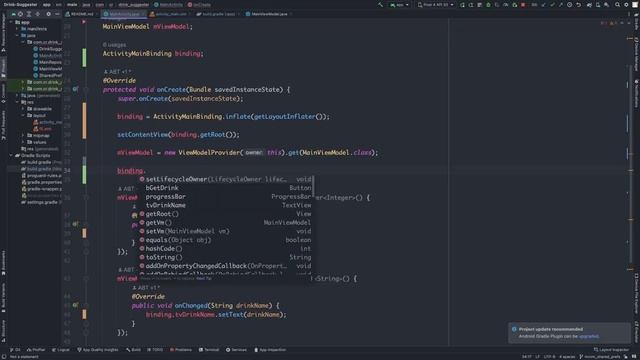Click the Search Everywhere magnifier icon
The width and height of the screenshot is (640, 360).
point(618,5)
